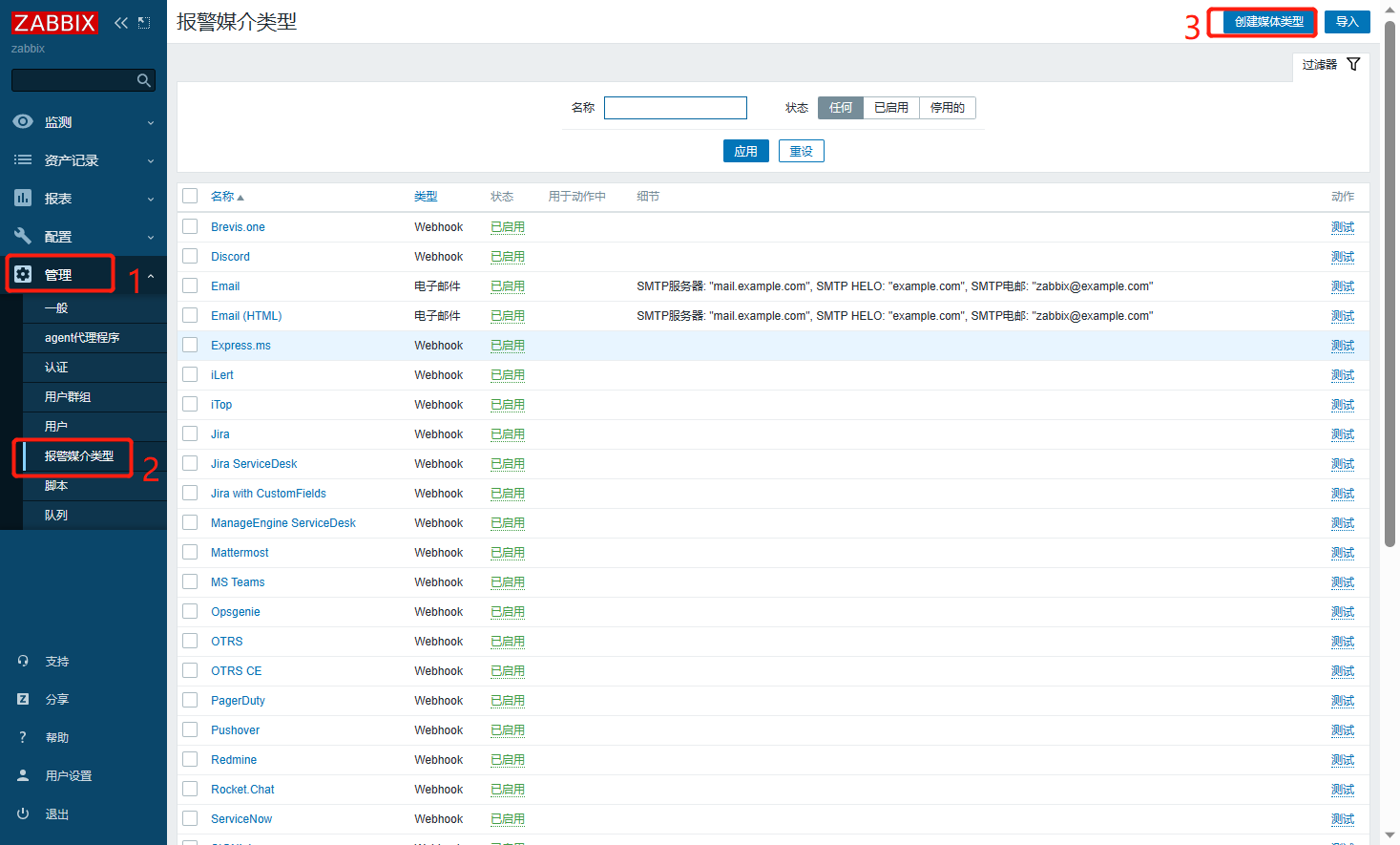Image resolution: width=1400 pixels, height=845 pixels.
Task: Open the OTRS CE media type link
Action: click(x=236, y=671)
